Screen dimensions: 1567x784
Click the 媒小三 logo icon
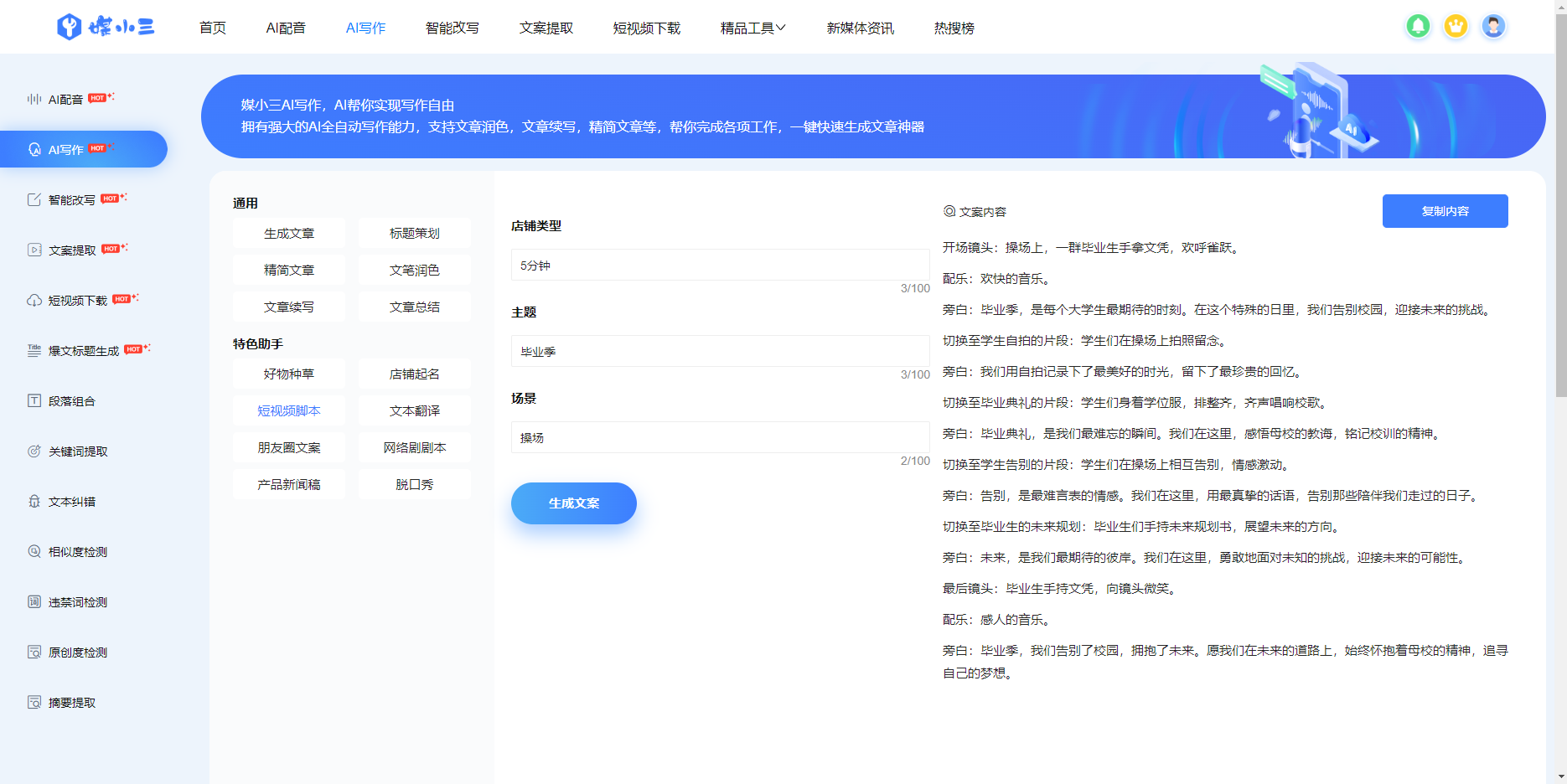pyautogui.click(x=70, y=27)
